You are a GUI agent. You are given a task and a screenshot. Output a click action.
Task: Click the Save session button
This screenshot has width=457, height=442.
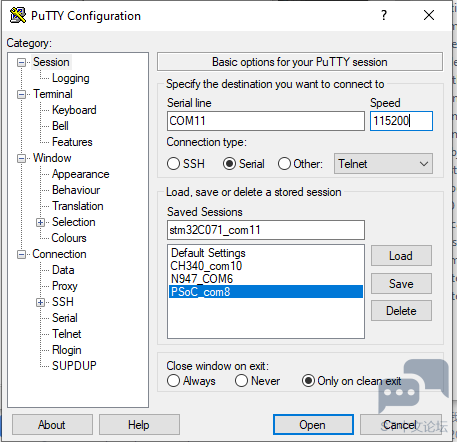(401, 284)
